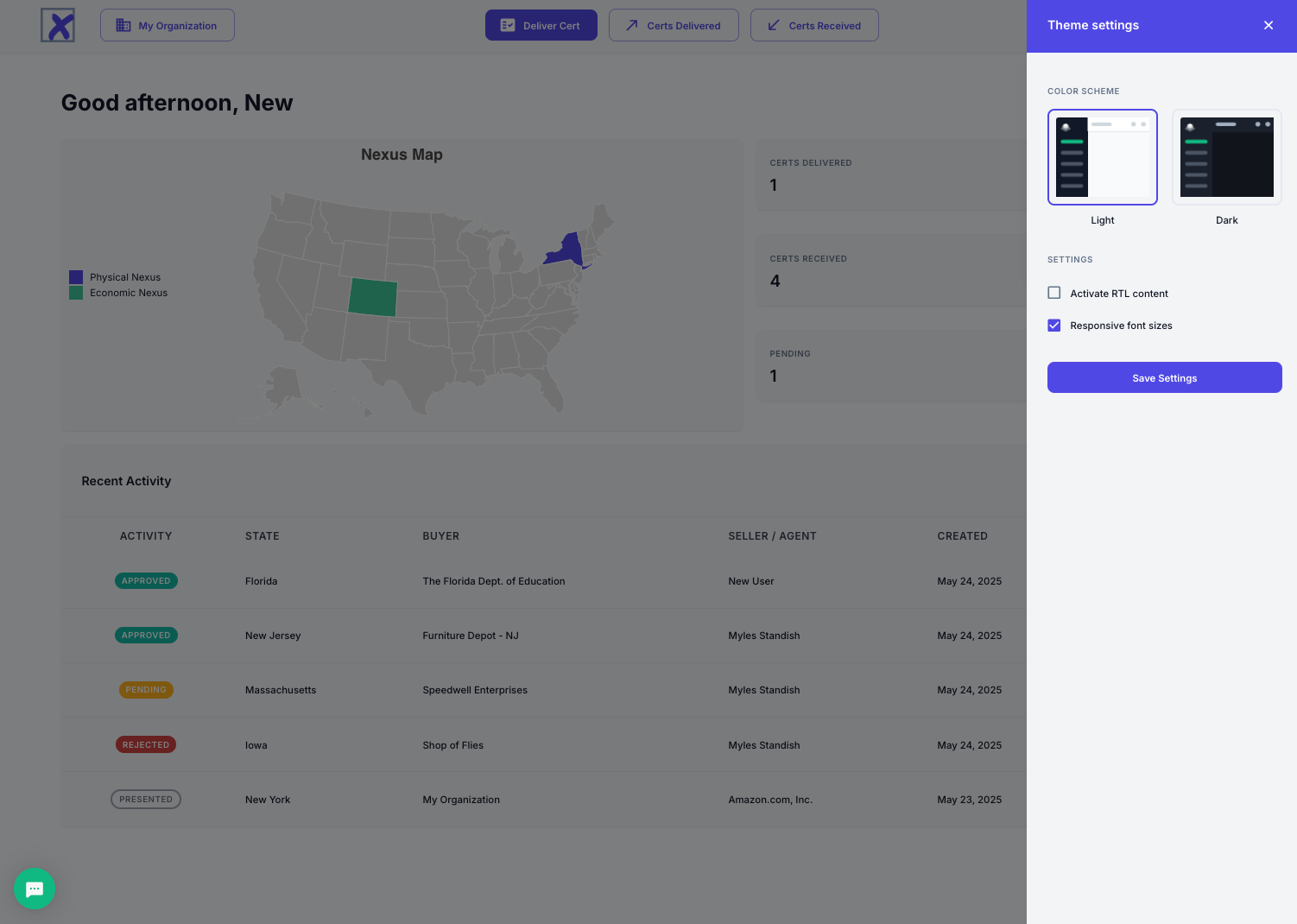Click the Economic Nexus legend swatch

coord(76,293)
